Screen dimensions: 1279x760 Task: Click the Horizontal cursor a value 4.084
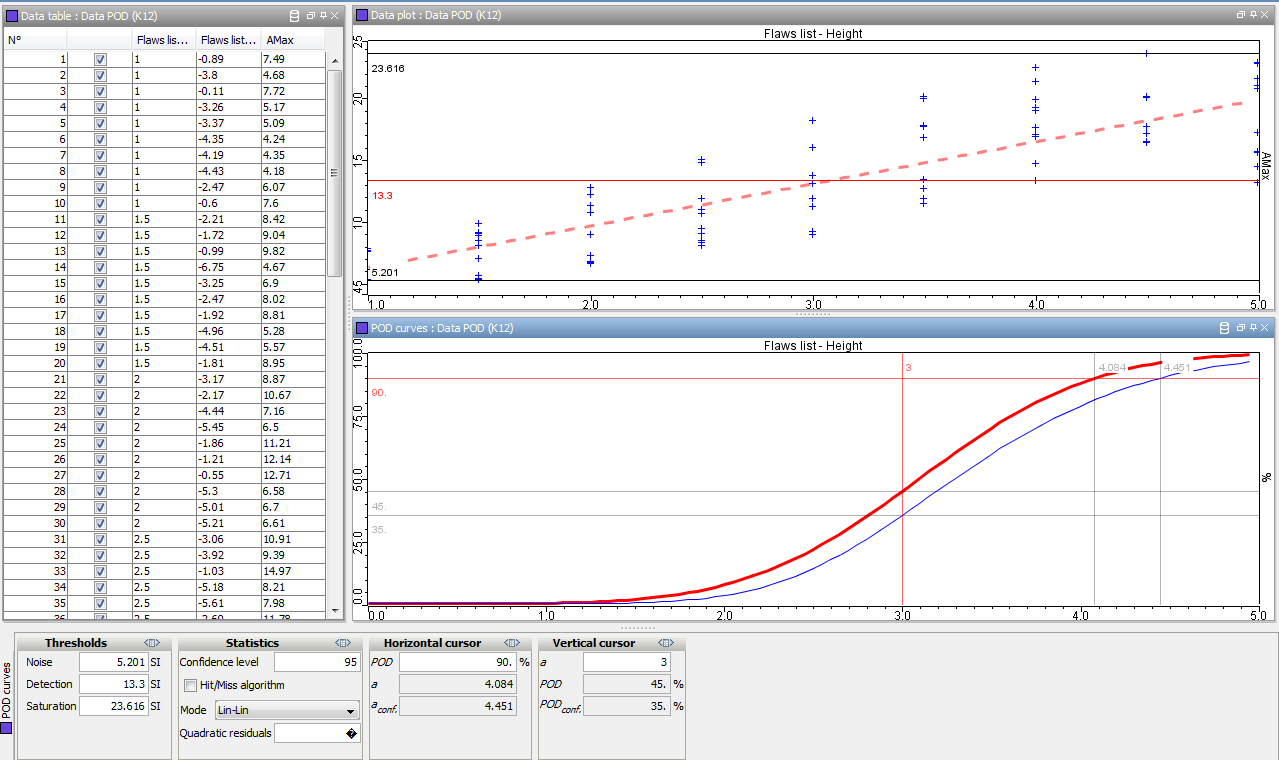coord(457,684)
